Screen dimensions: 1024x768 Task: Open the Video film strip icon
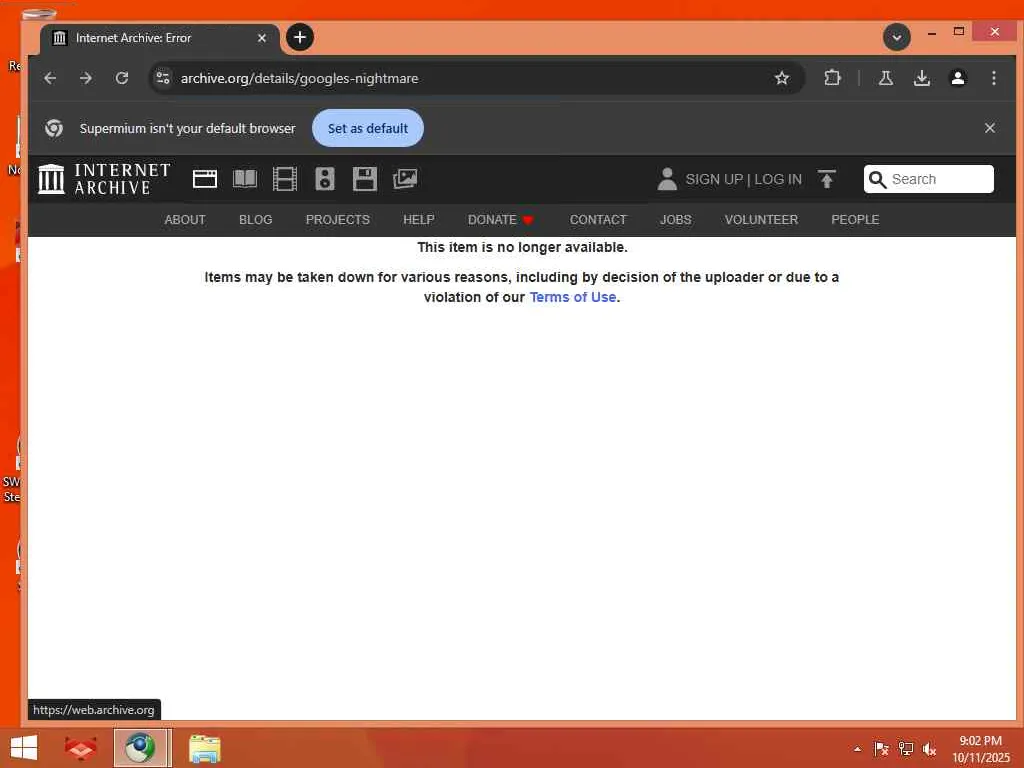(x=285, y=179)
